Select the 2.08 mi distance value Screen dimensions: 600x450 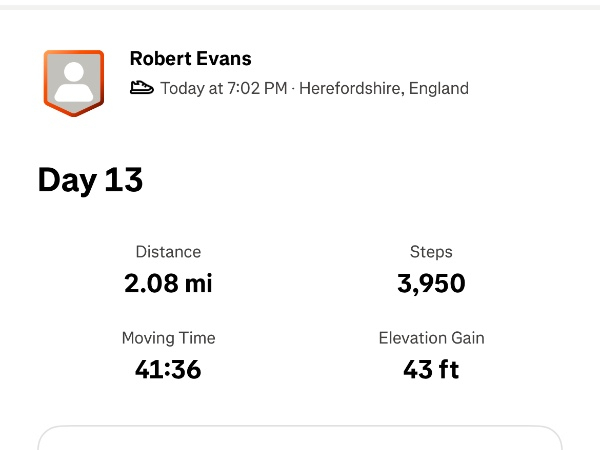pyautogui.click(x=168, y=283)
